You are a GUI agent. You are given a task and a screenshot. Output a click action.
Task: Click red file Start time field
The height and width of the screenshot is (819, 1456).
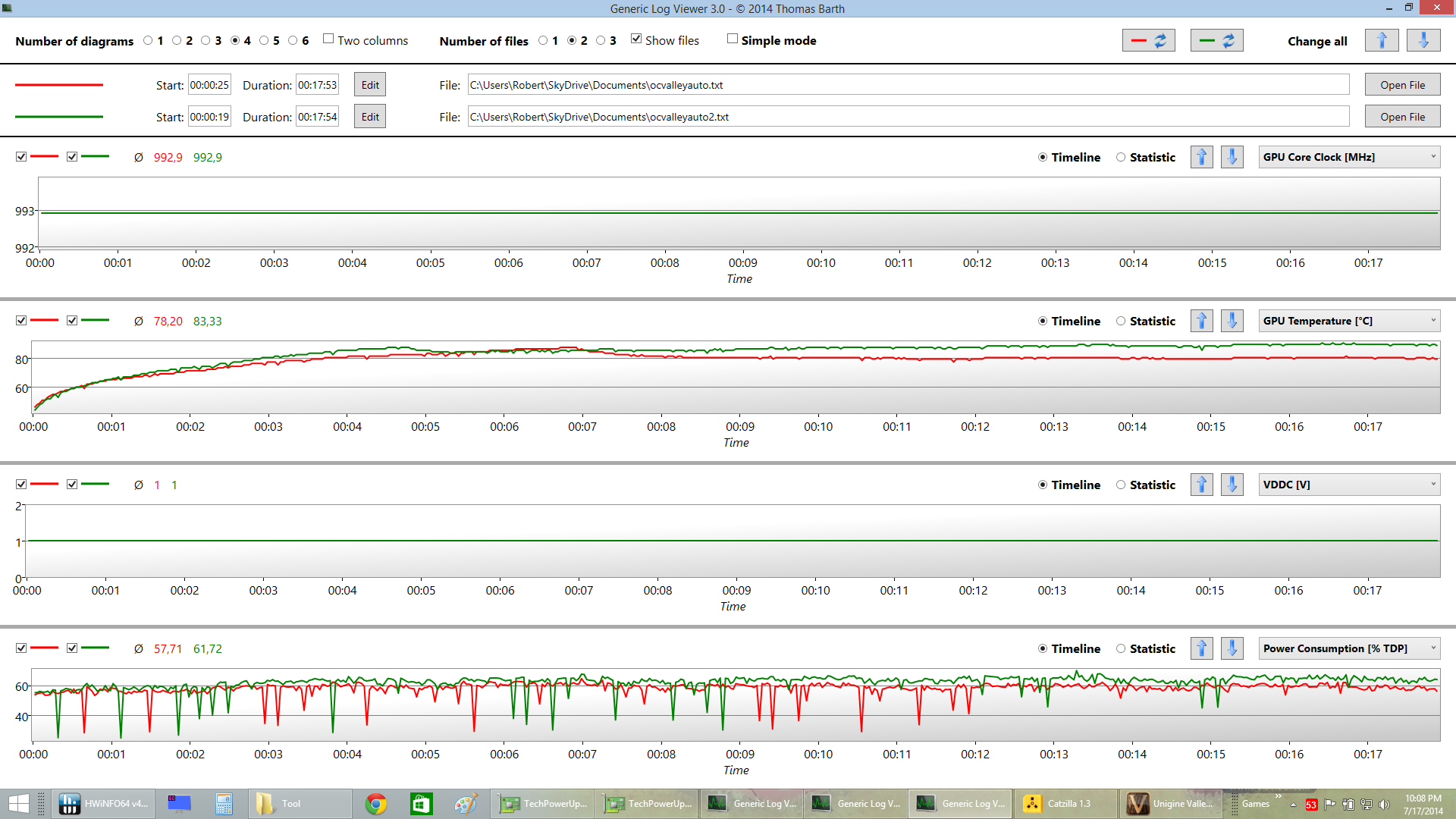[209, 85]
